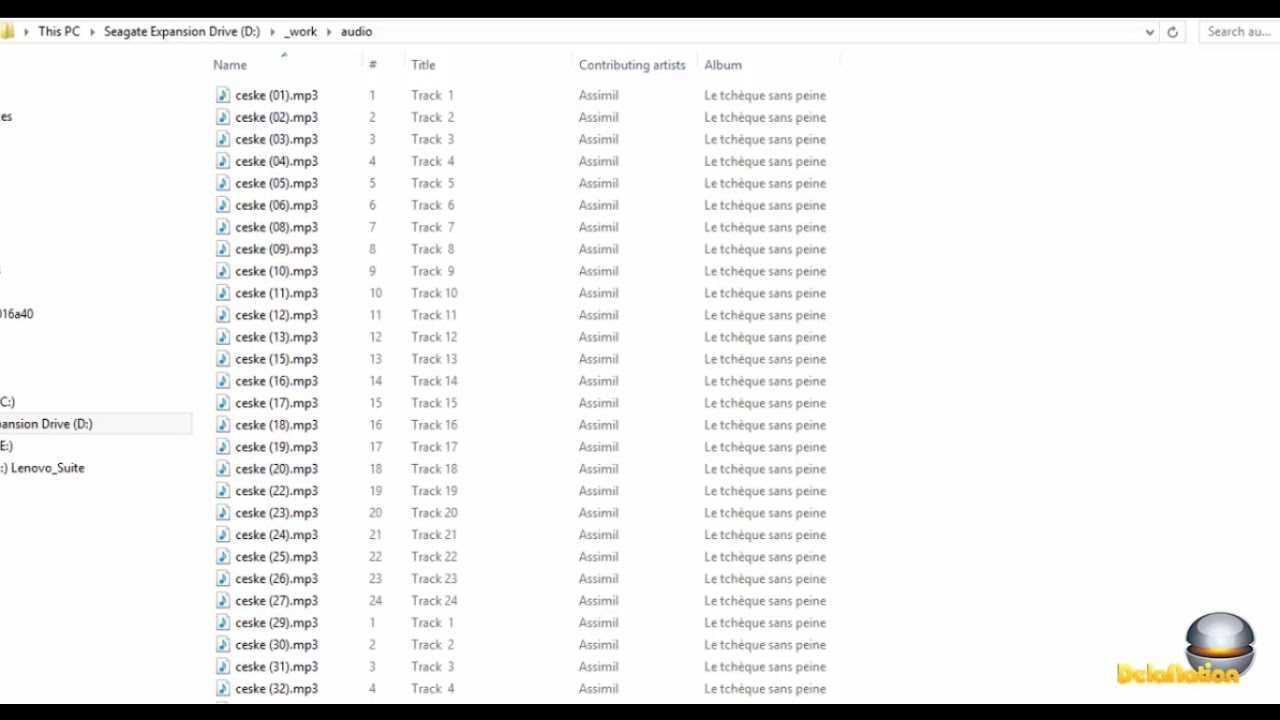1280x720 pixels.
Task: Click the music file icon of ceske (01).mp3
Action: click(x=223, y=95)
